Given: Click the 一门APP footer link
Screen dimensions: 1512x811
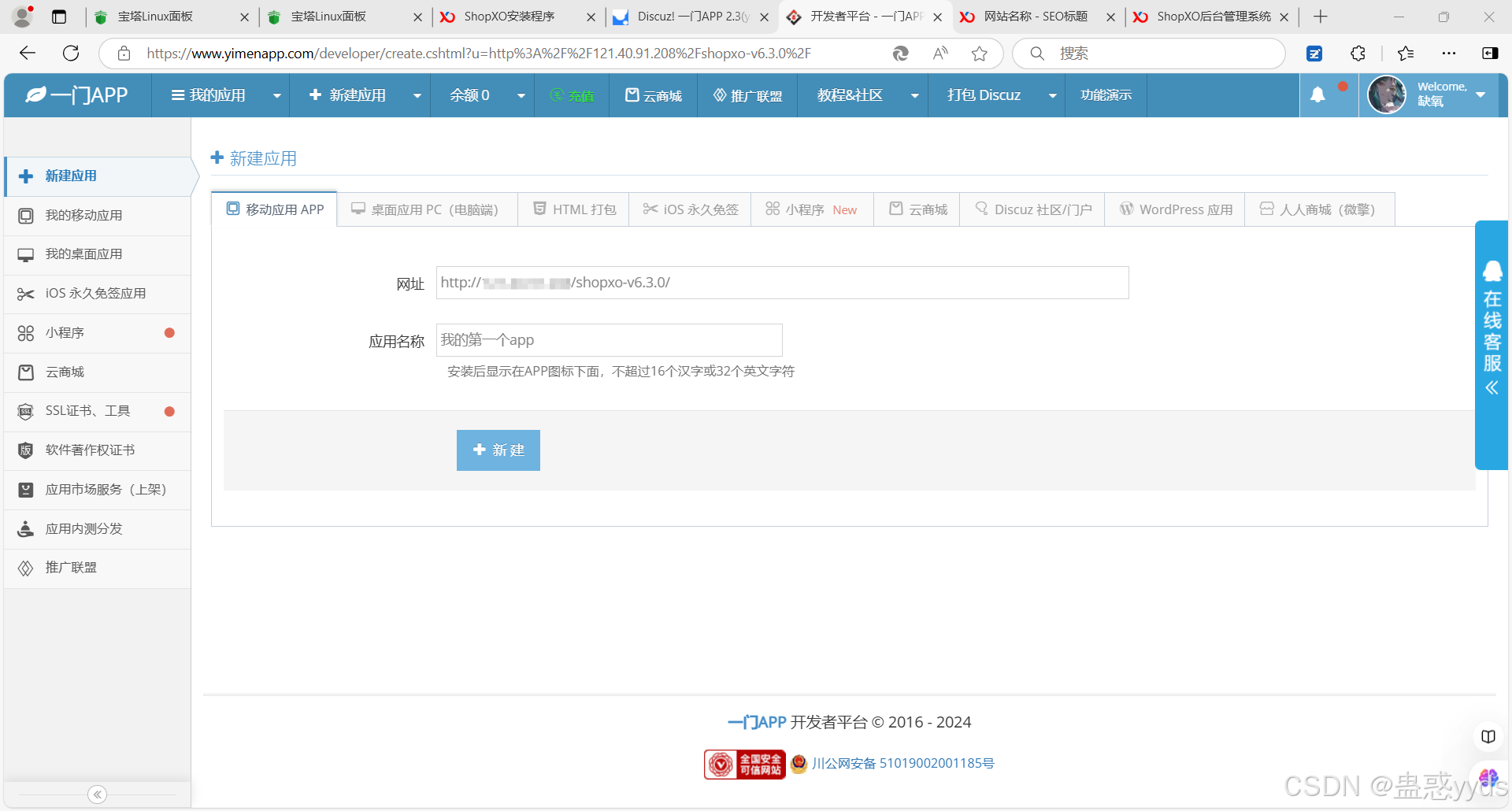Looking at the screenshot, I should (757, 723).
